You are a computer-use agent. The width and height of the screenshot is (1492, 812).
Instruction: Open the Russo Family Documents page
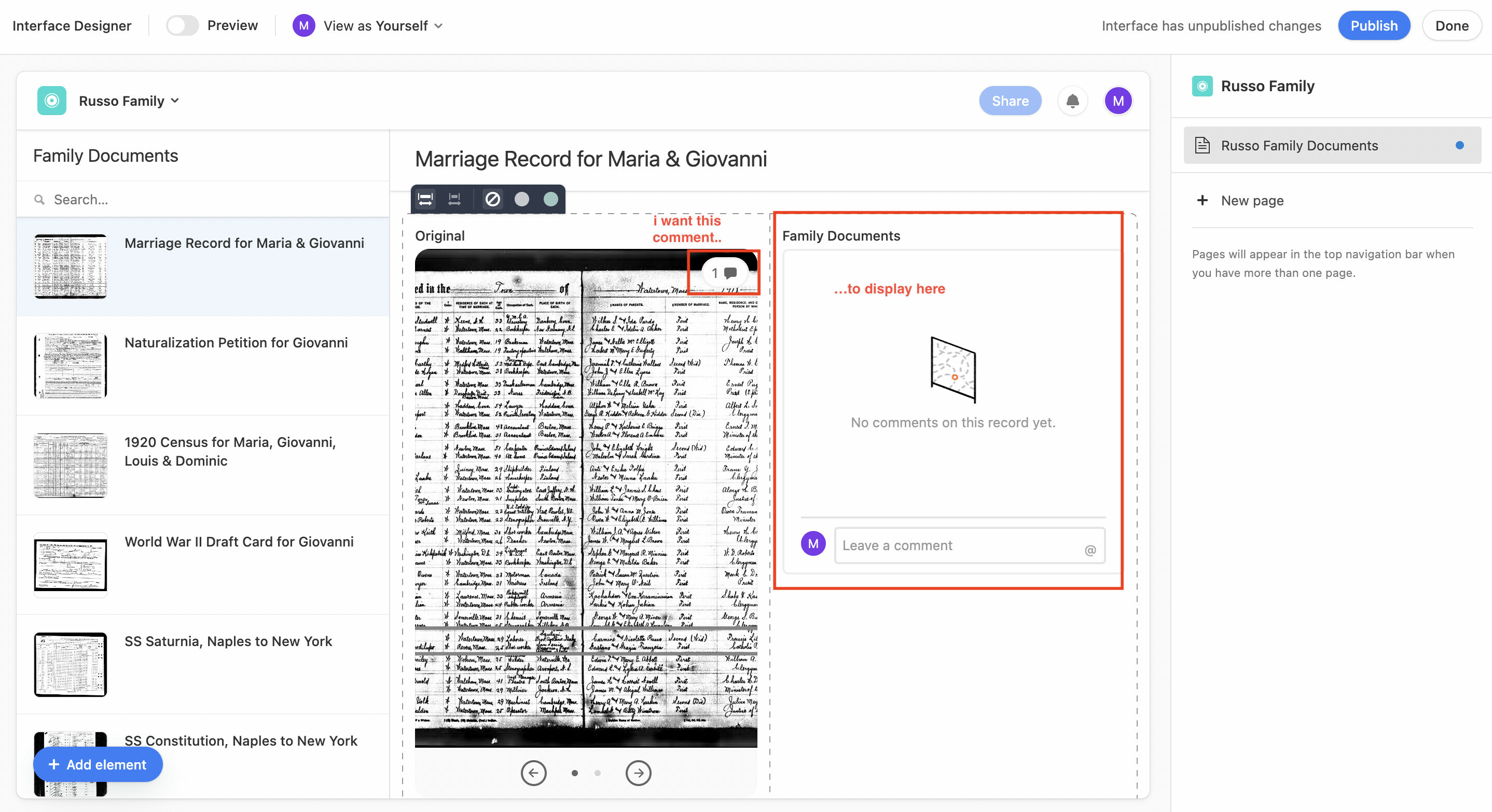pyautogui.click(x=1332, y=145)
